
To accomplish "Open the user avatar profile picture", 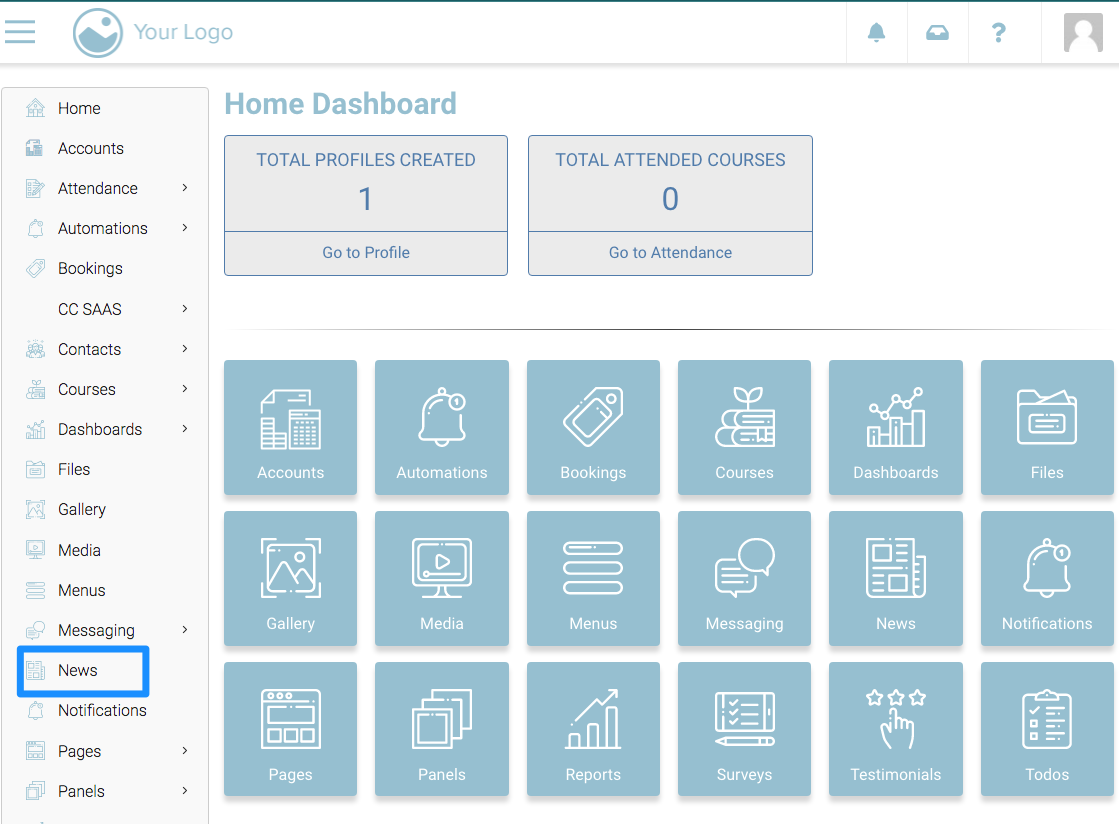I will (x=1083, y=33).
